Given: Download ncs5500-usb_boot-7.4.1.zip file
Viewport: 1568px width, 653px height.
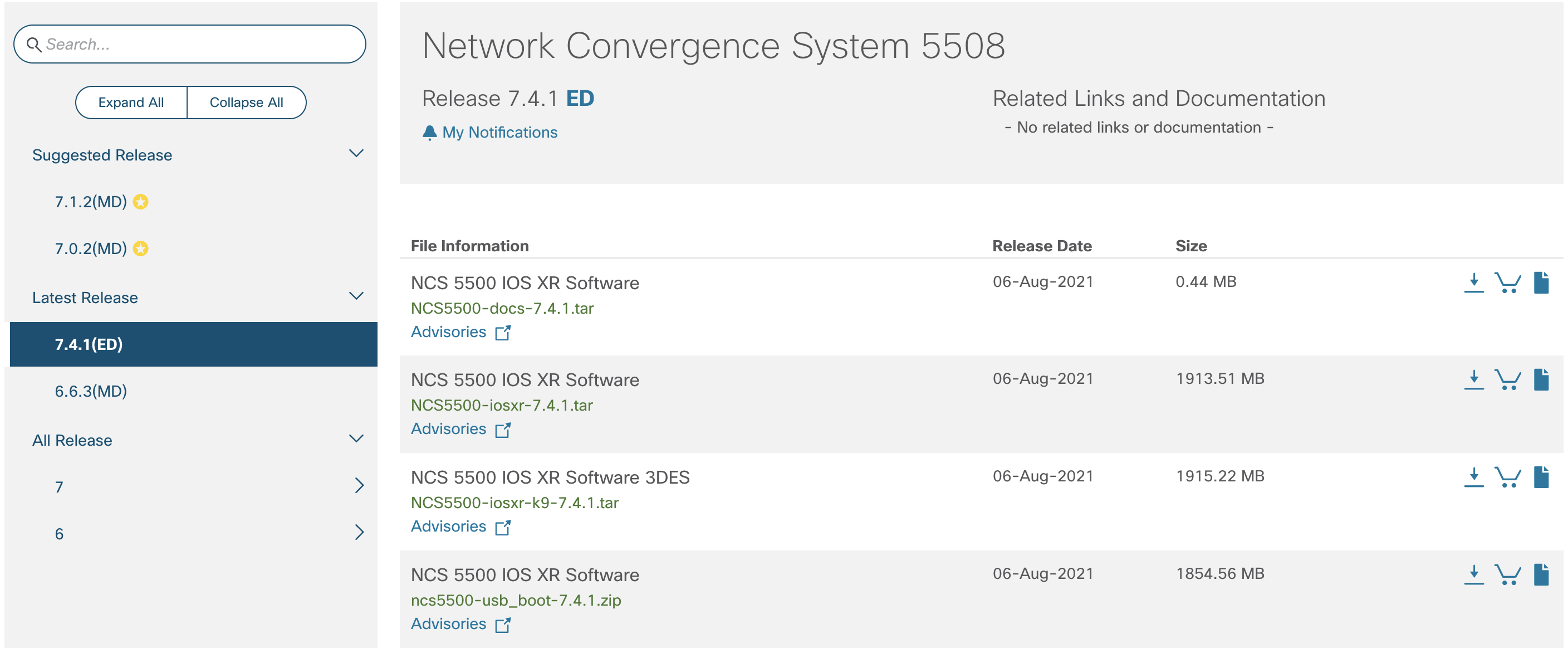Looking at the screenshot, I should (x=1474, y=574).
